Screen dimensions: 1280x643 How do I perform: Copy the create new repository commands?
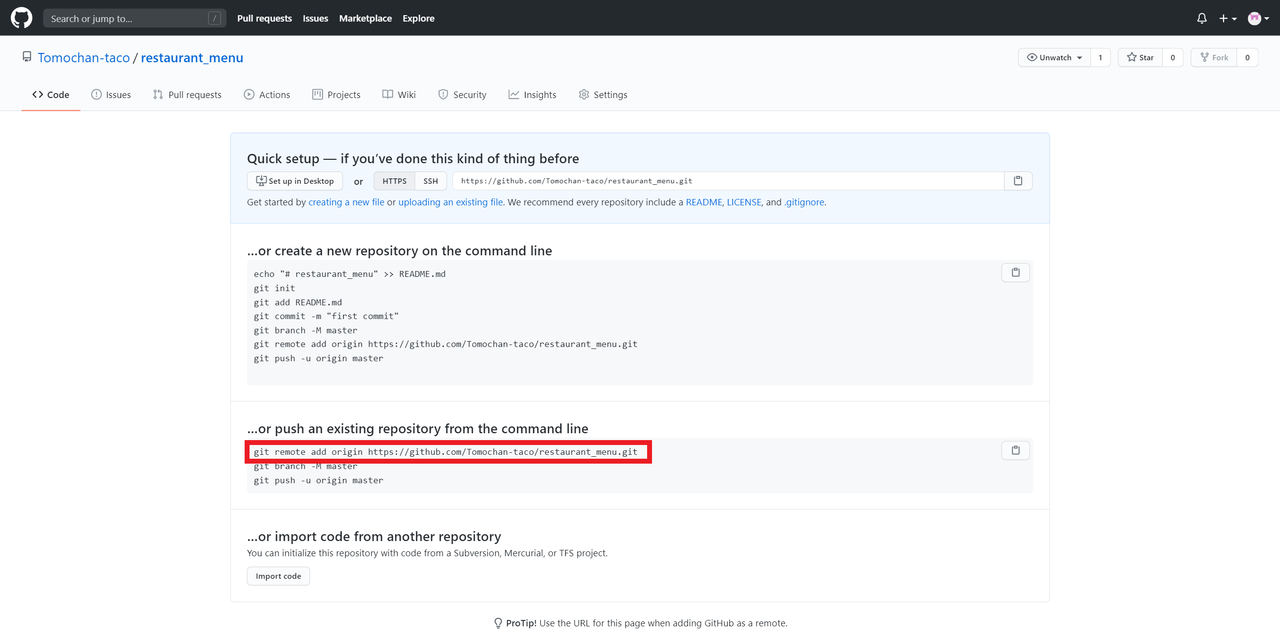[x=1015, y=272]
